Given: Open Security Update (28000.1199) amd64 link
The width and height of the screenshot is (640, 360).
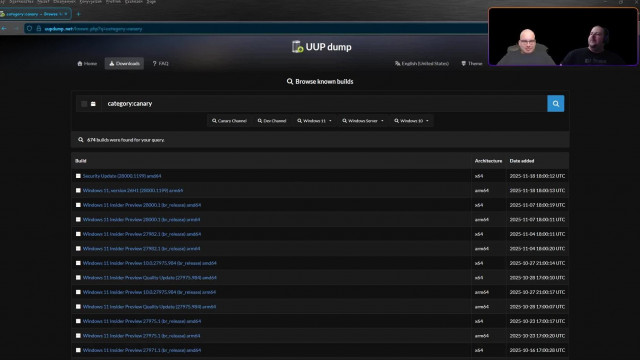Looking at the screenshot, I should click(122, 176).
